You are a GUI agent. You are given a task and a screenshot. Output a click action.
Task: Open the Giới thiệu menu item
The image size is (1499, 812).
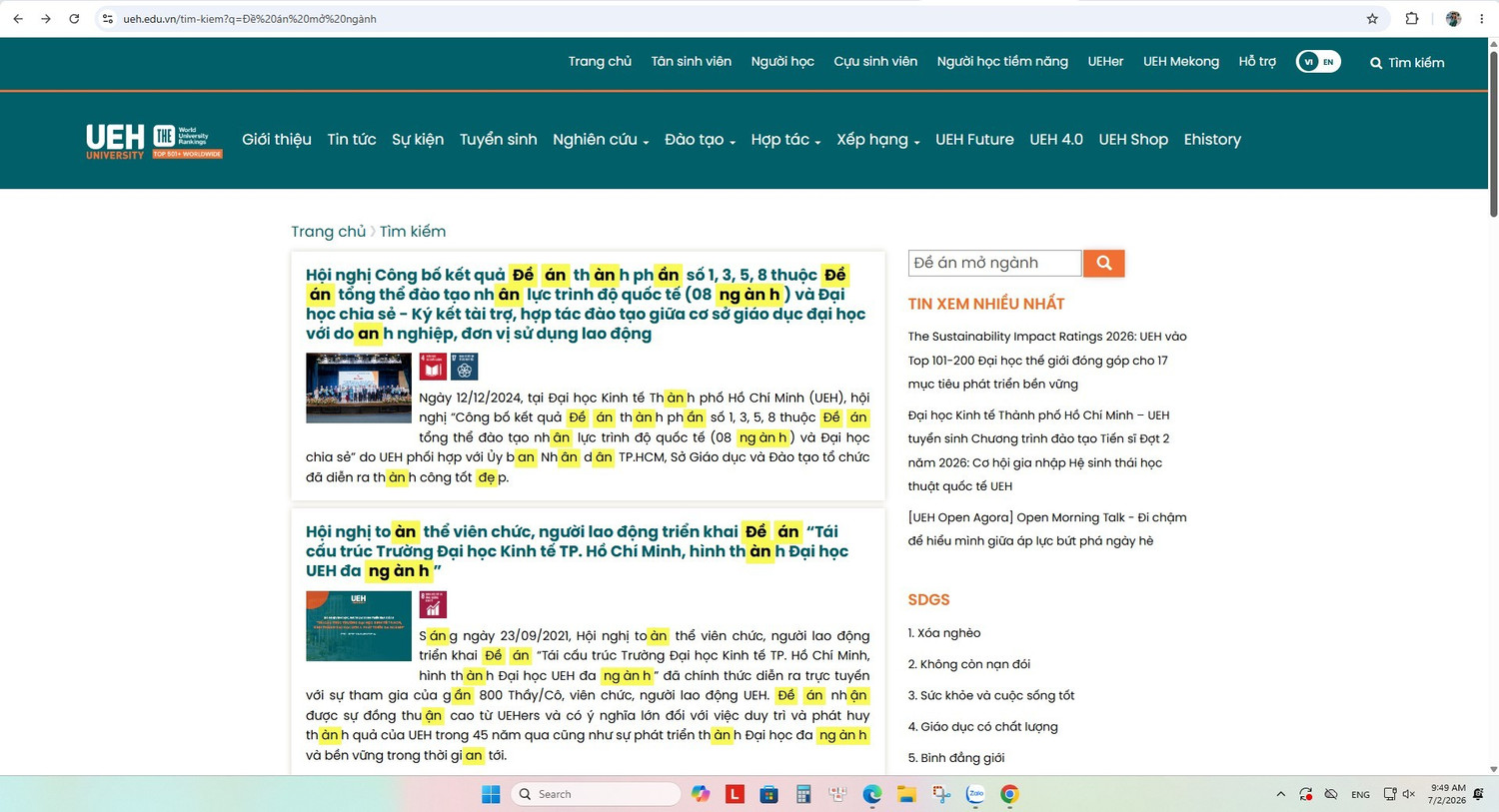(x=277, y=140)
